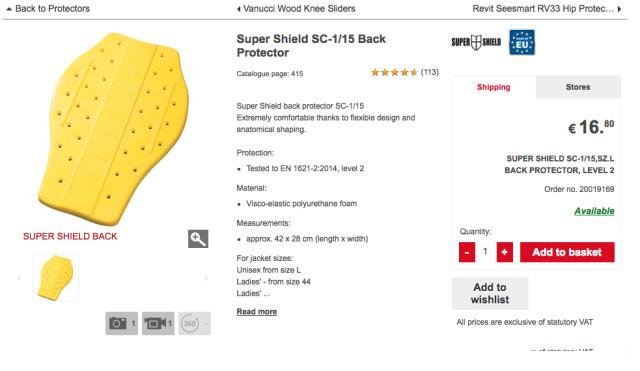Click thumbnail carousel left arrow

point(19,278)
